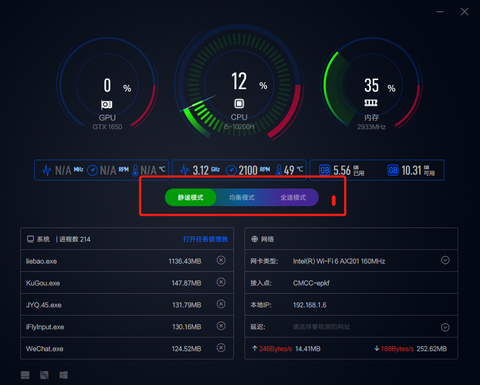This screenshot has height=385, width=480.
Task: Minimize the monitoring window
Action: 440,12
